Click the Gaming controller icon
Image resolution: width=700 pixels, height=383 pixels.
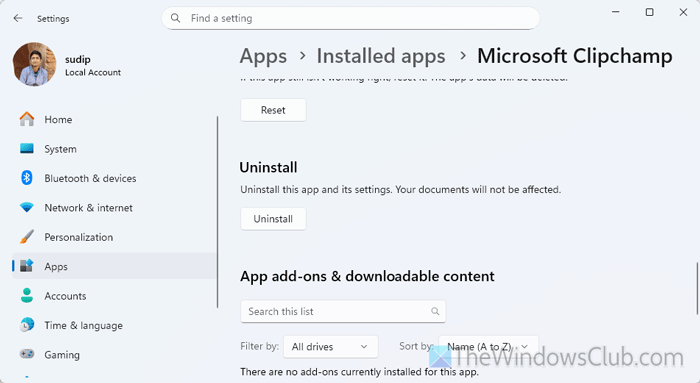coord(27,354)
